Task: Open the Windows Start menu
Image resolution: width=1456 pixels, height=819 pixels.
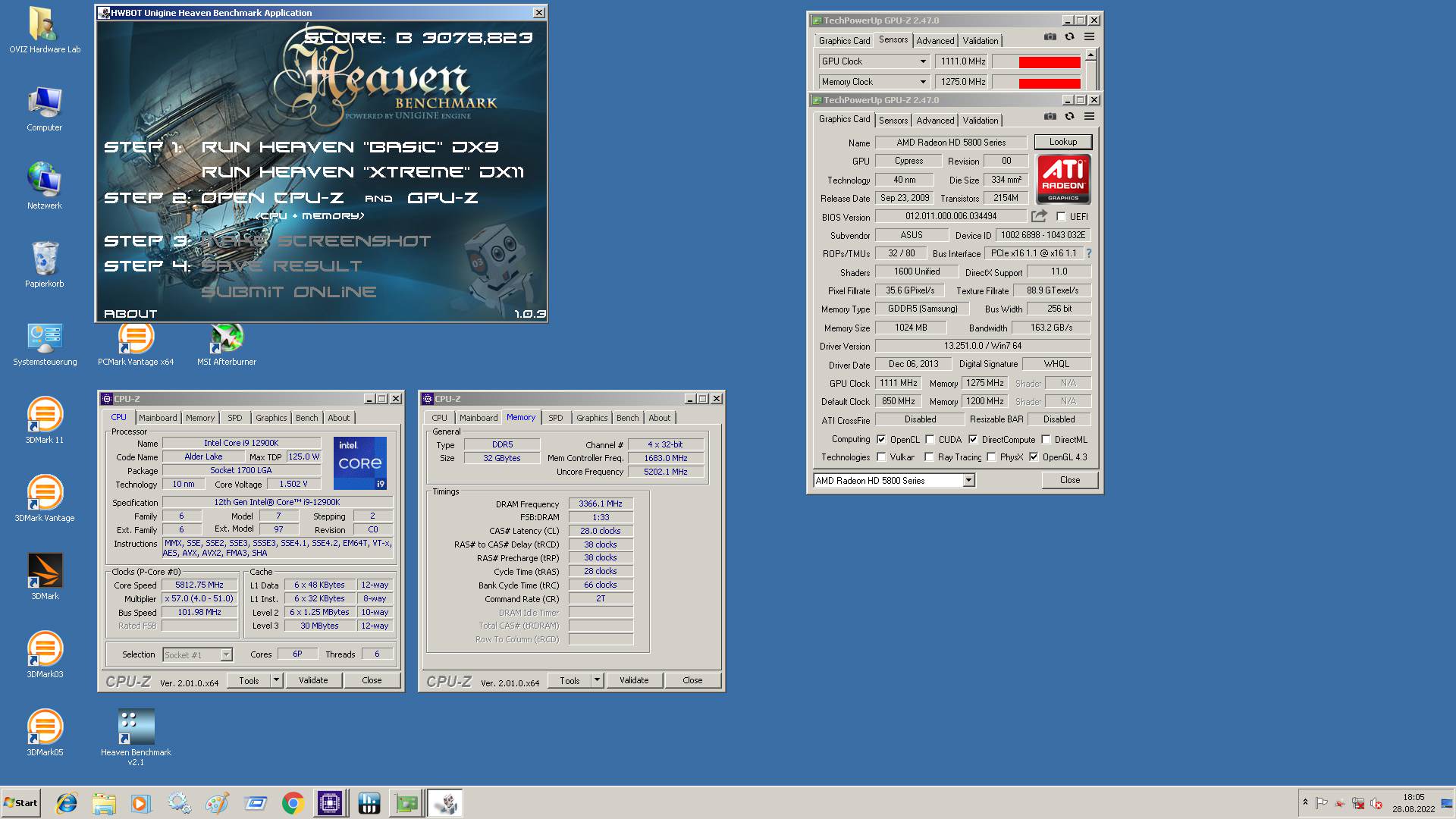Action: pyautogui.click(x=20, y=803)
